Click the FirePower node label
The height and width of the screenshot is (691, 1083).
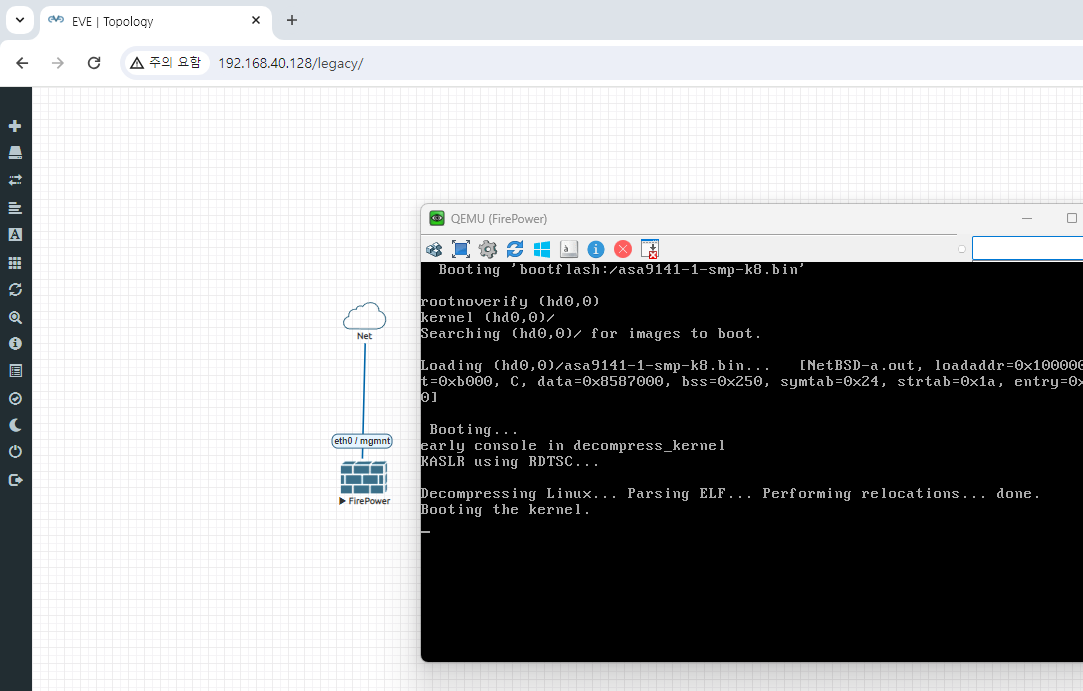point(369,501)
